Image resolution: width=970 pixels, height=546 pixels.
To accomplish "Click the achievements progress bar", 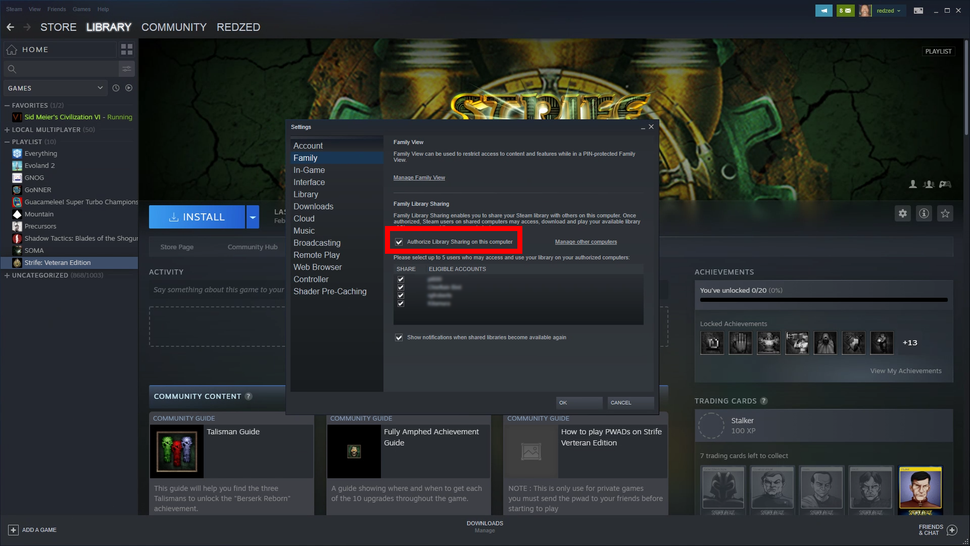I will coord(823,300).
